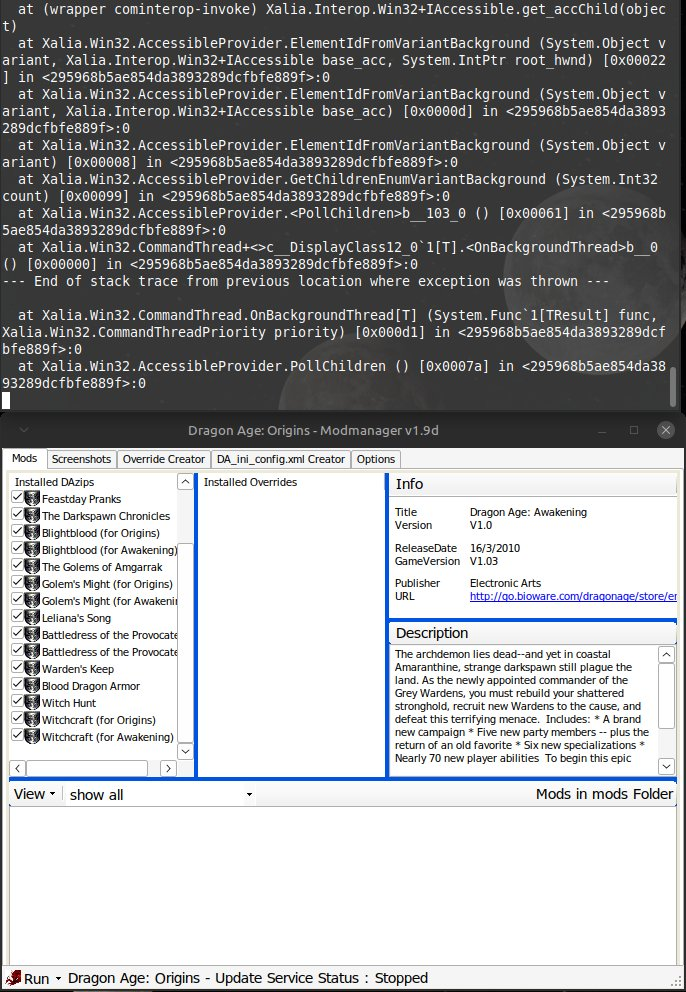Click DAzips list scroll down arrow
This screenshot has height=992, width=686.
coord(185,751)
